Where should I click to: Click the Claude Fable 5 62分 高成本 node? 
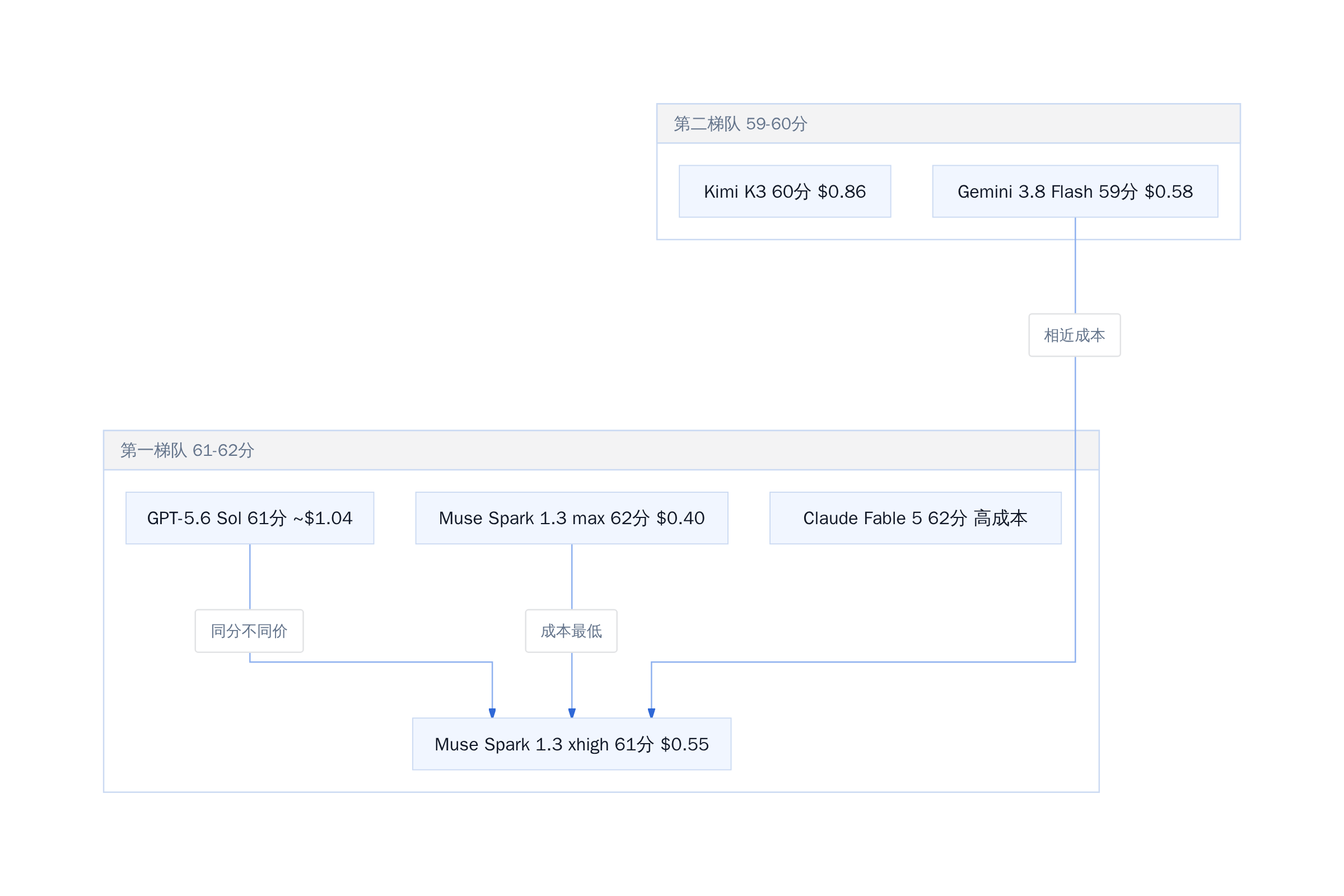[916, 519]
